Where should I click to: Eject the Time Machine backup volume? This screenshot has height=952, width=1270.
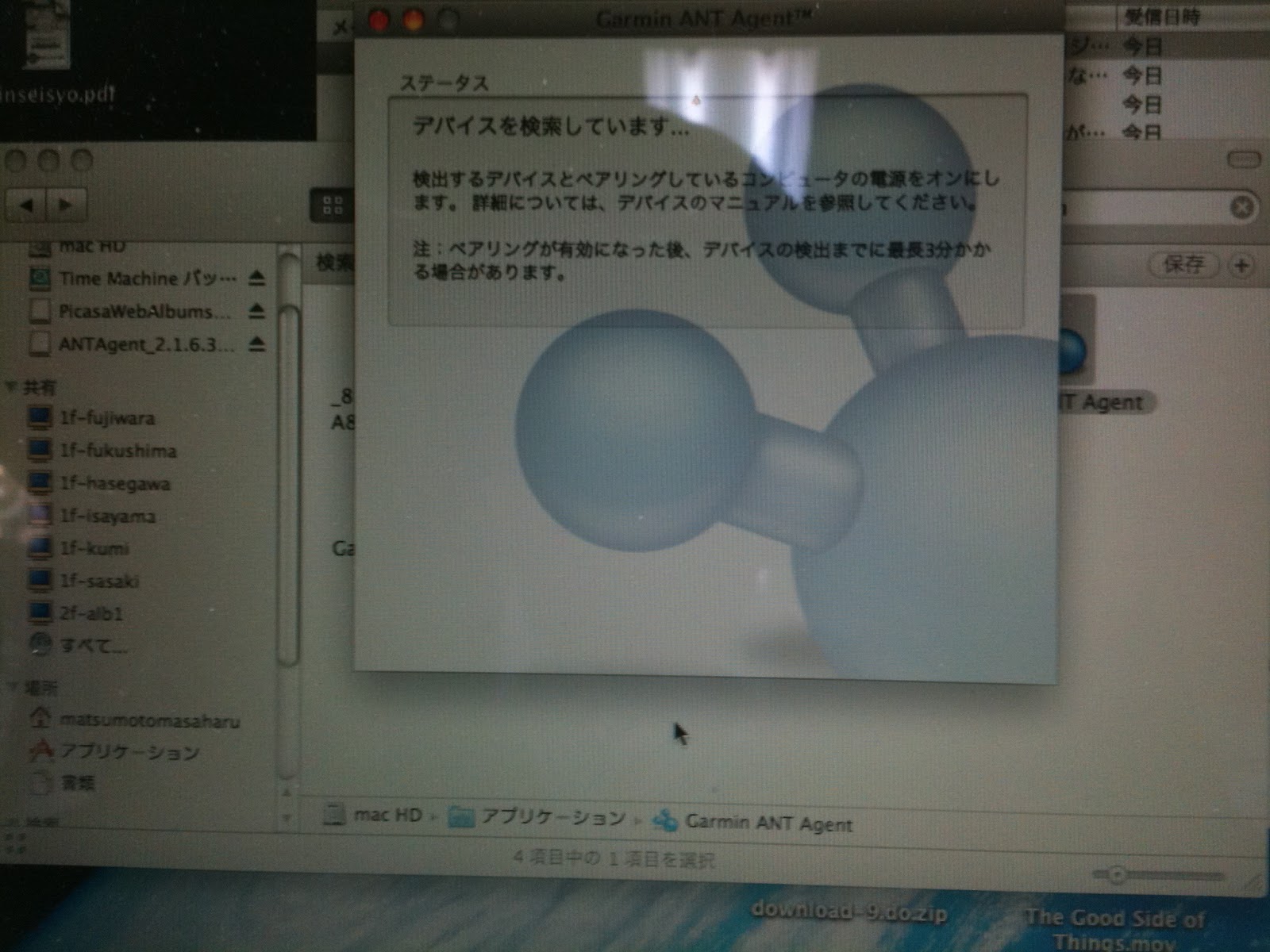256,278
